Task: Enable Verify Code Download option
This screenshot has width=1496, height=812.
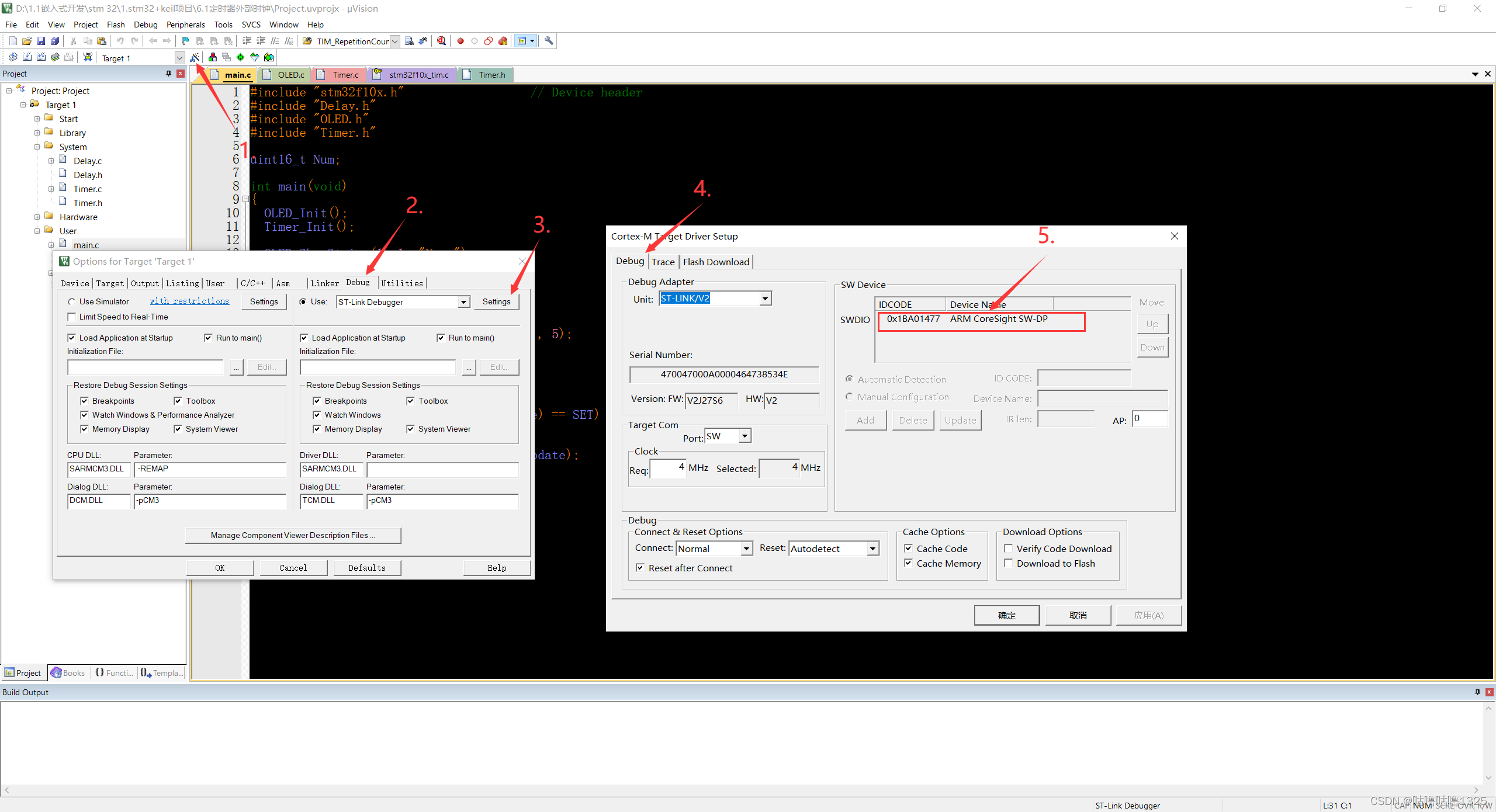Action: click(x=1009, y=548)
